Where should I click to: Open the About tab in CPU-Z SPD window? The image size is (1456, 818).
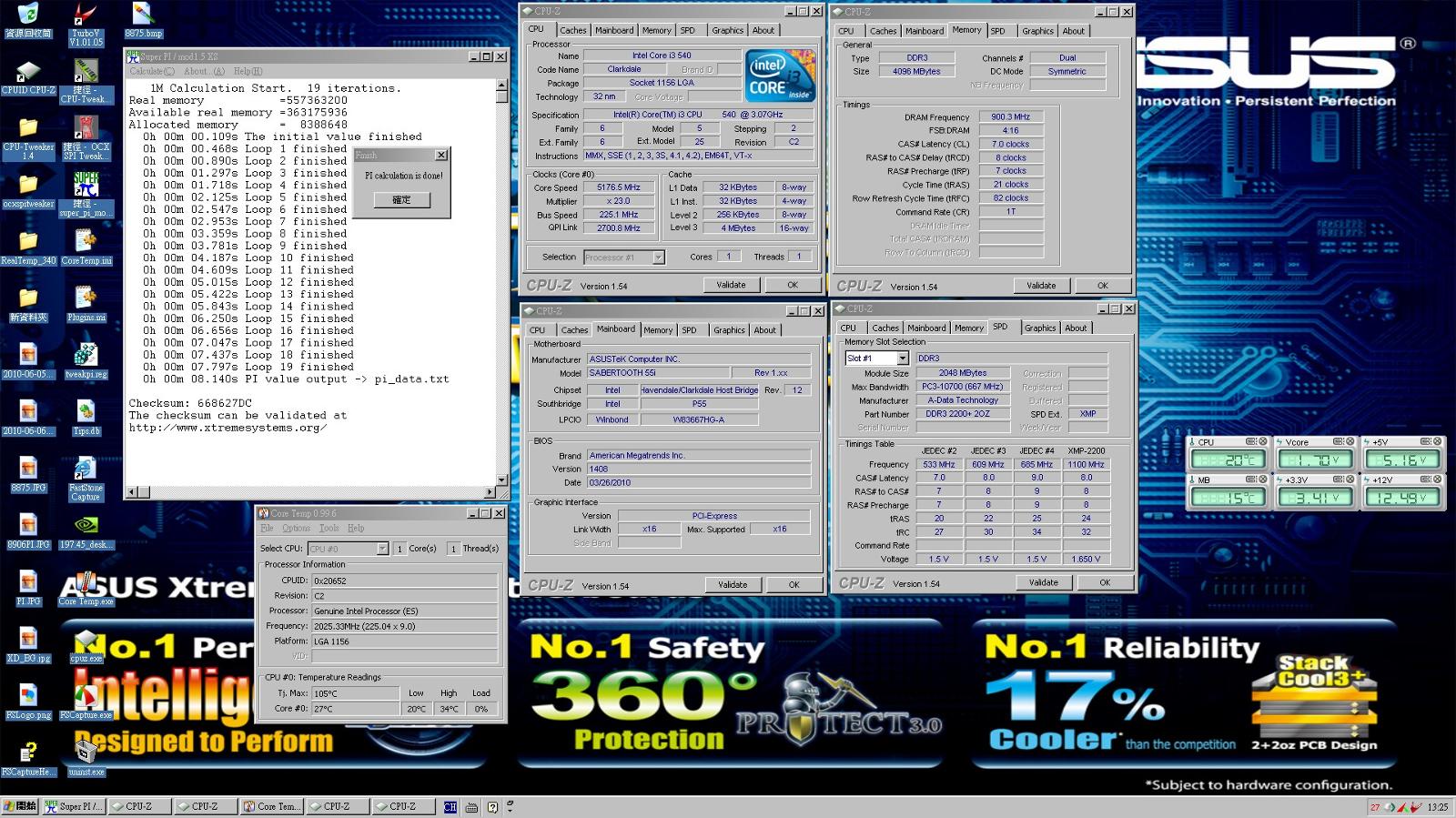pos(1076,328)
